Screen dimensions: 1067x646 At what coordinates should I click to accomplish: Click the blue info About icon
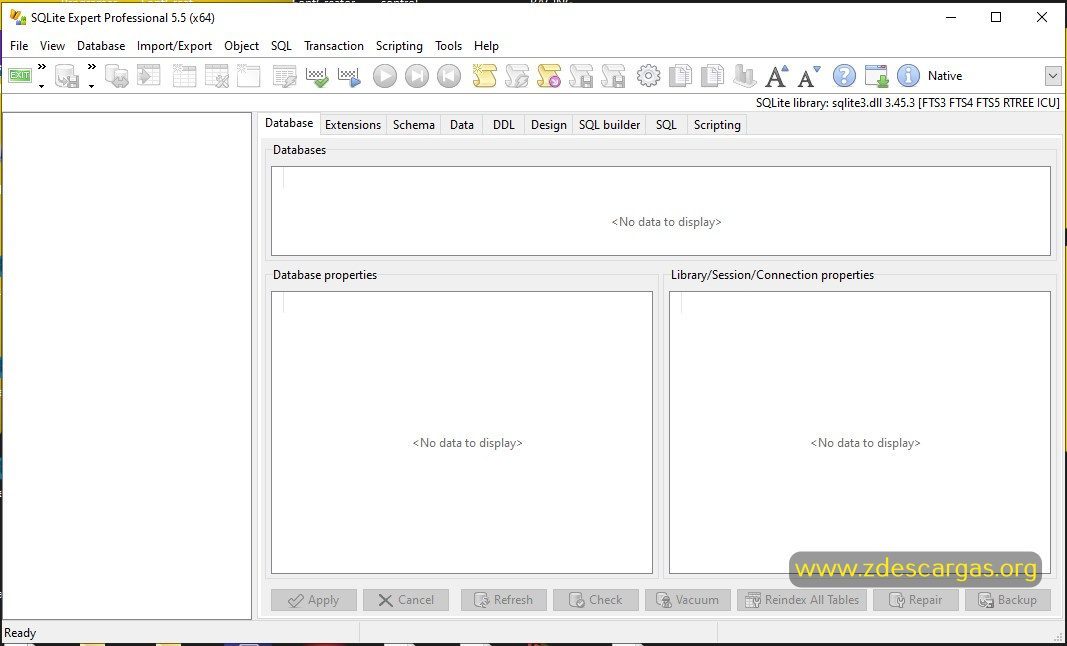point(908,76)
